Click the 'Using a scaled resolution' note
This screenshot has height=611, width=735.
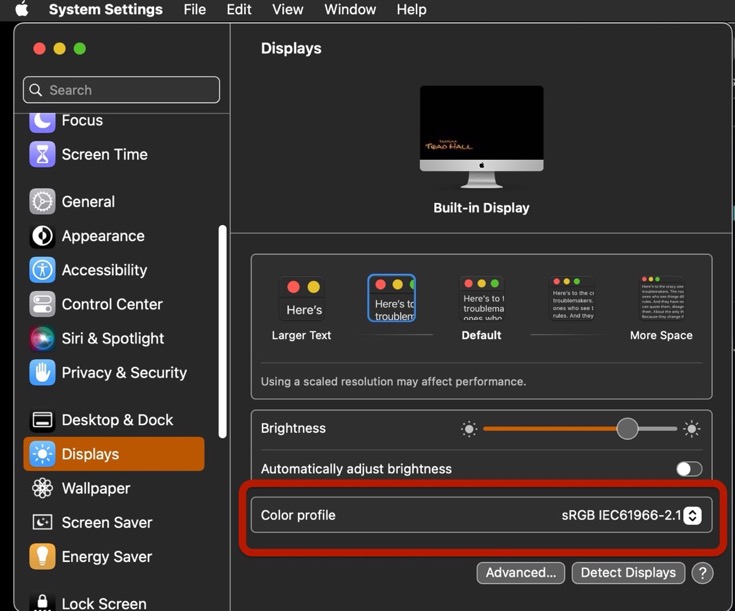393,382
